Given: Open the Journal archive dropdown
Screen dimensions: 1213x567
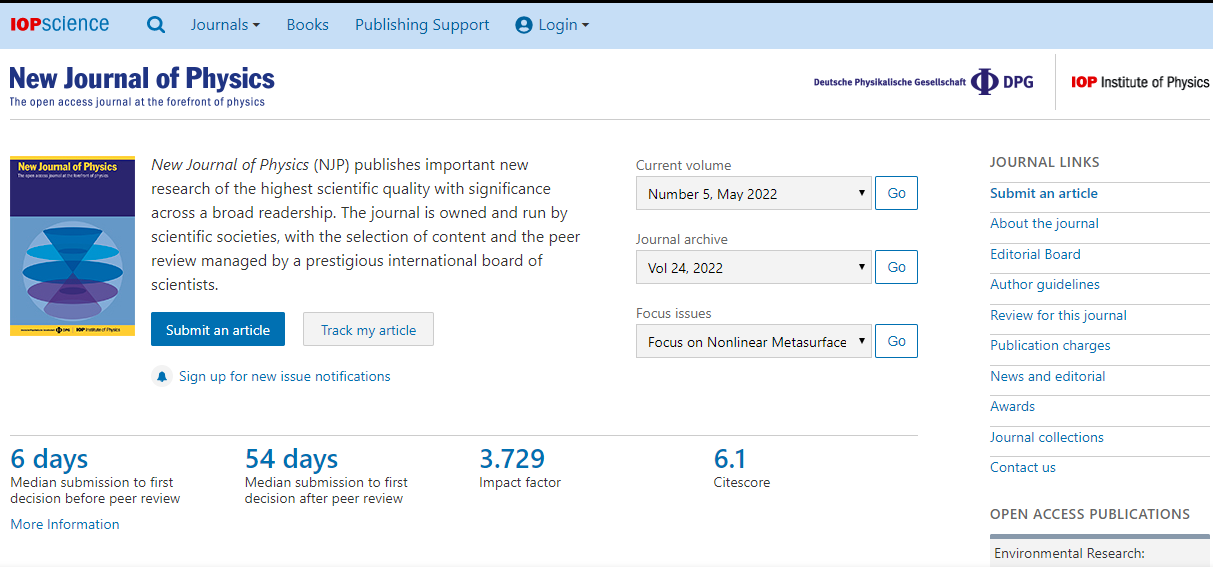Looking at the screenshot, I should point(754,268).
